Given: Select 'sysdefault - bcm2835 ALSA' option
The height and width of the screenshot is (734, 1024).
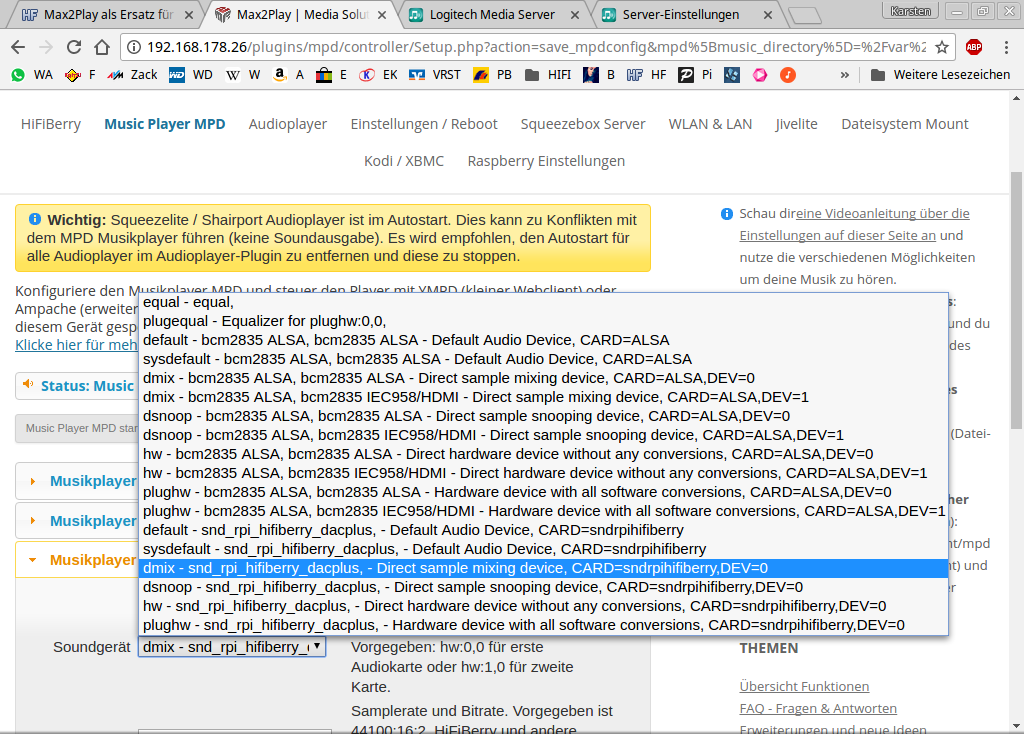Looking at the screenshot, I should pos(543,359).
